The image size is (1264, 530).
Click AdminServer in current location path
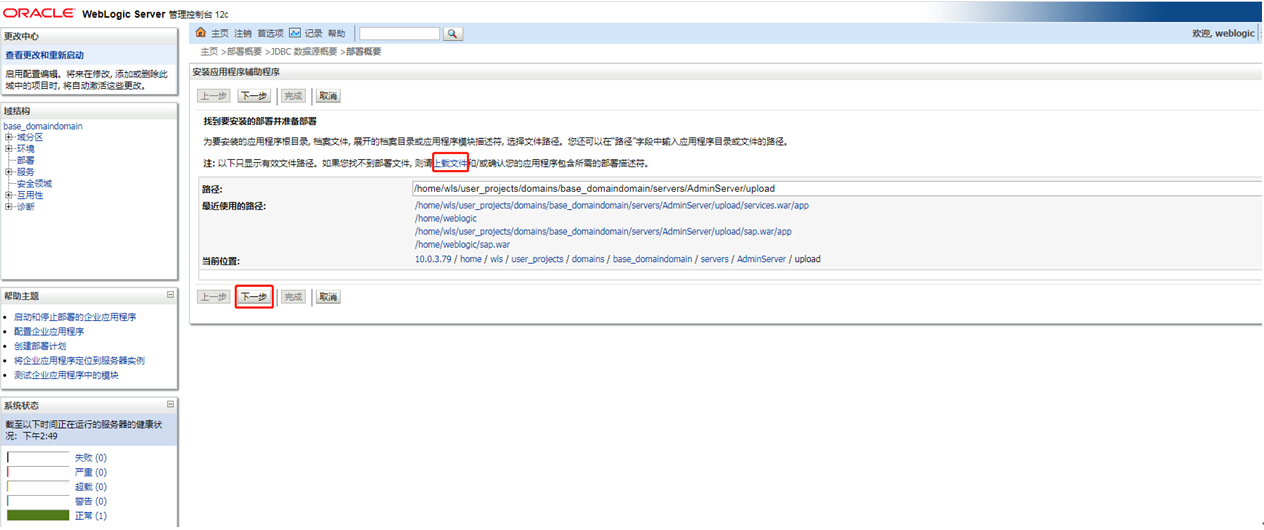[x=761, y=259]
